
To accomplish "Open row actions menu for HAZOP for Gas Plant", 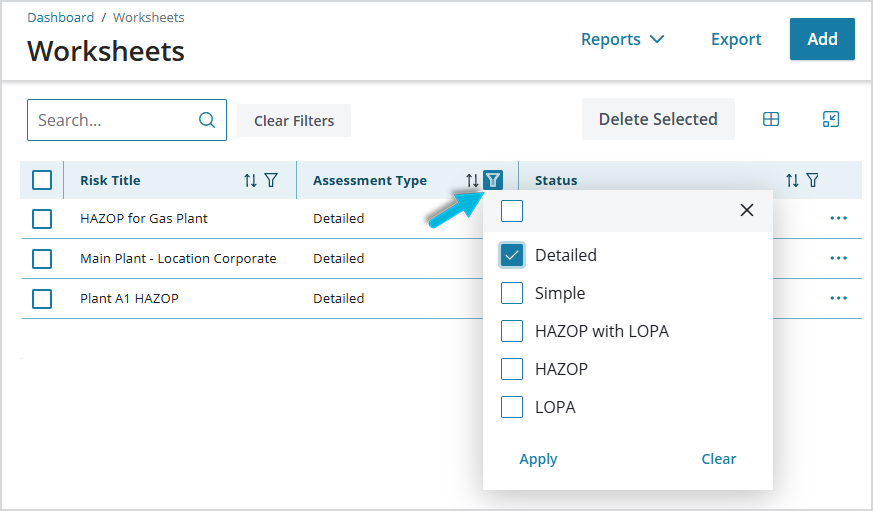I will pyautogui.click(x=838, y=218).
